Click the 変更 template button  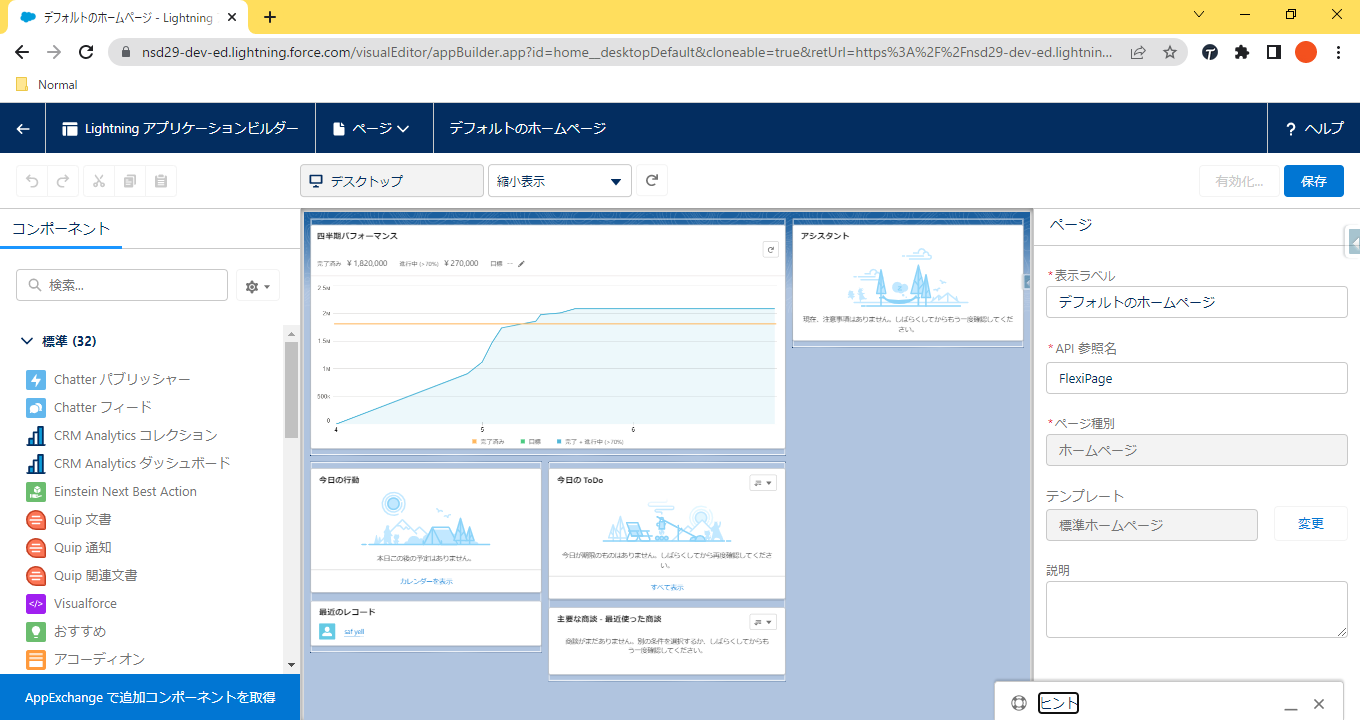tap(1311, 524)
